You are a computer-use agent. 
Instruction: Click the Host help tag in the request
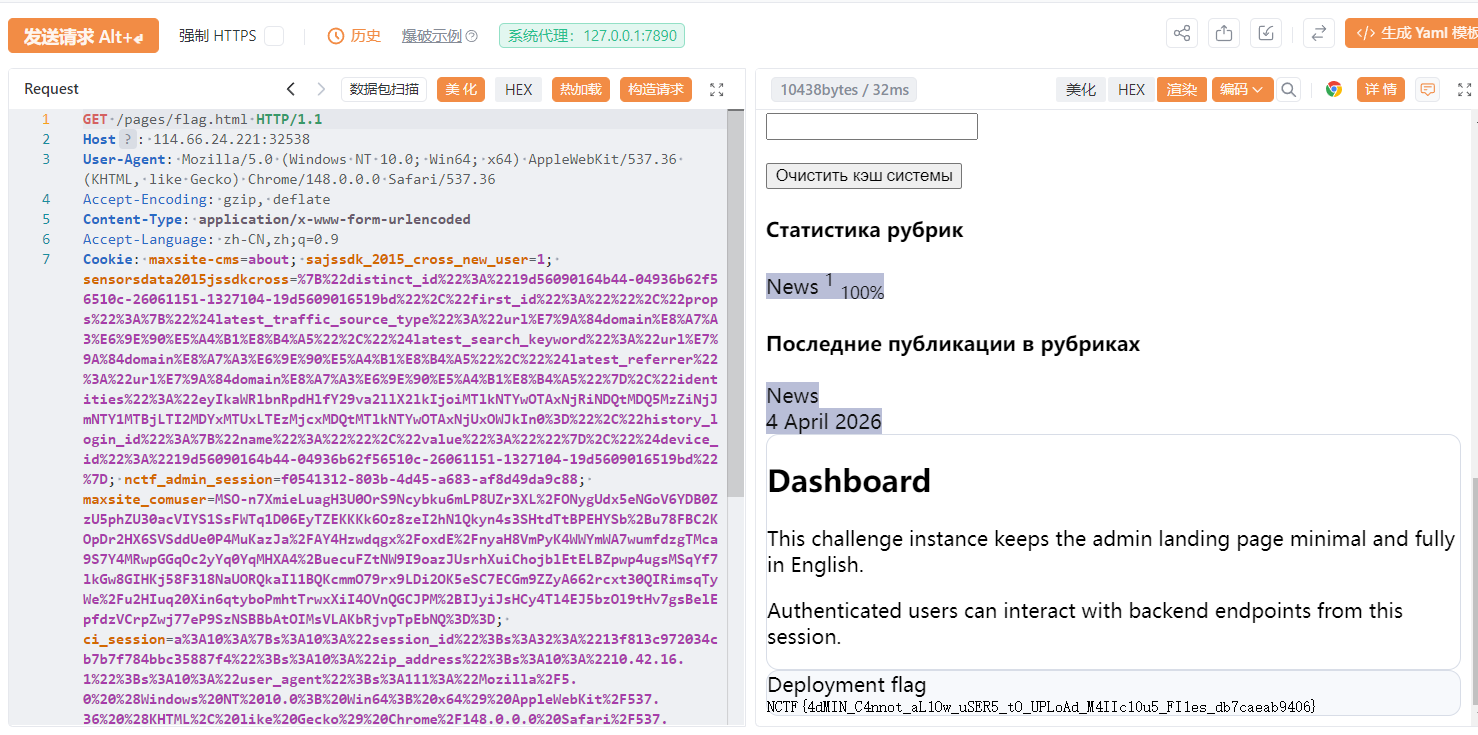[x=127, y=140]
